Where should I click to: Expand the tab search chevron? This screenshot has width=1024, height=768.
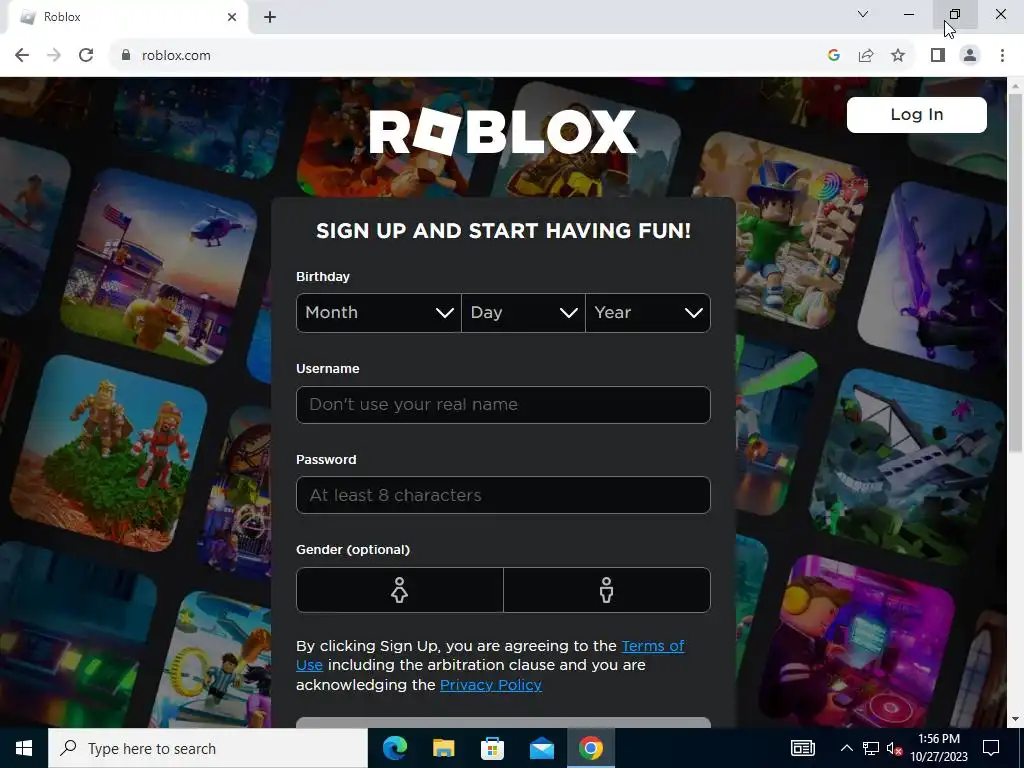(x=863, y=14)
